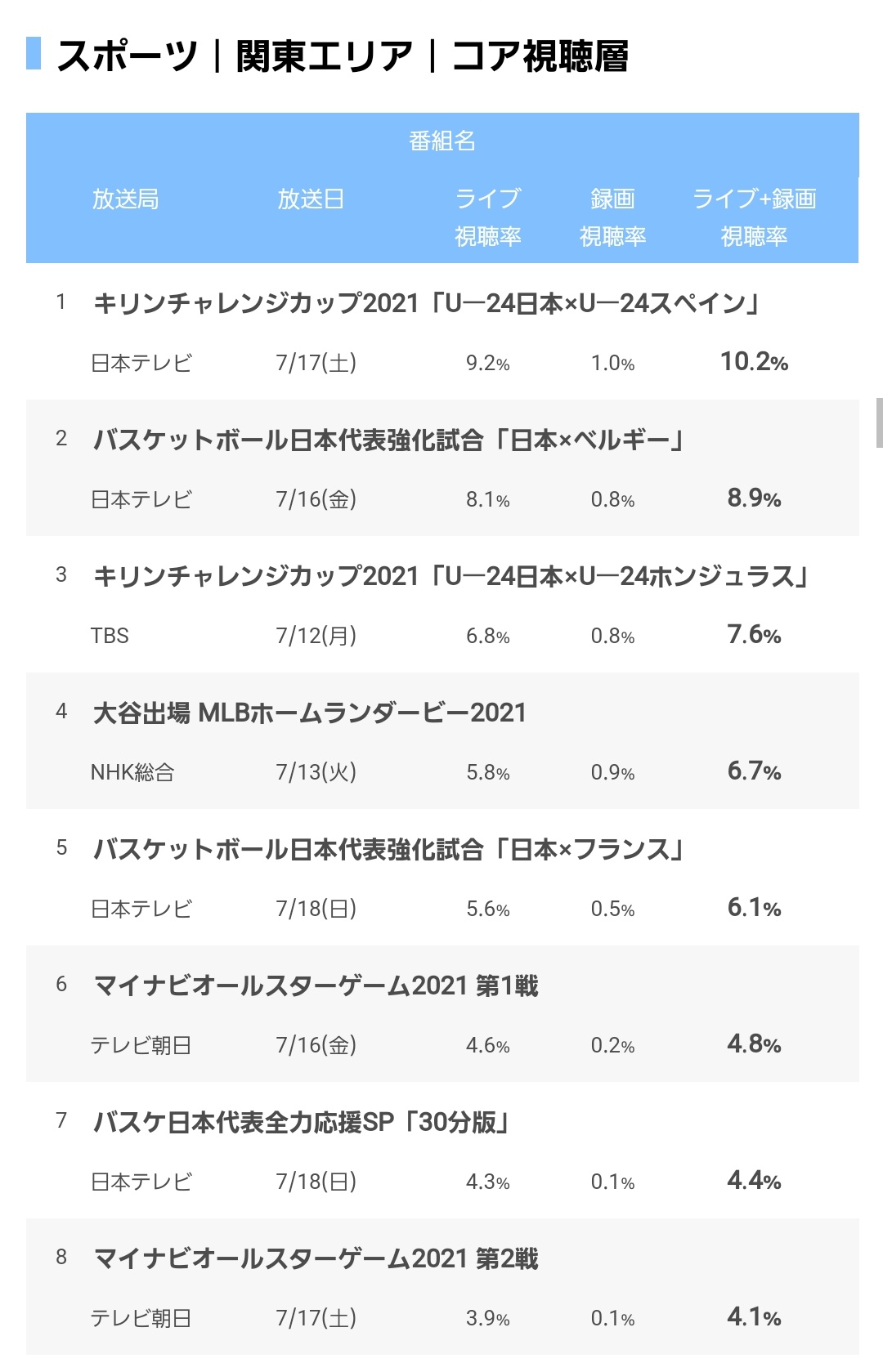
Task: Click the ライブ+録画視聴率 column header
Action: point(755,217)
